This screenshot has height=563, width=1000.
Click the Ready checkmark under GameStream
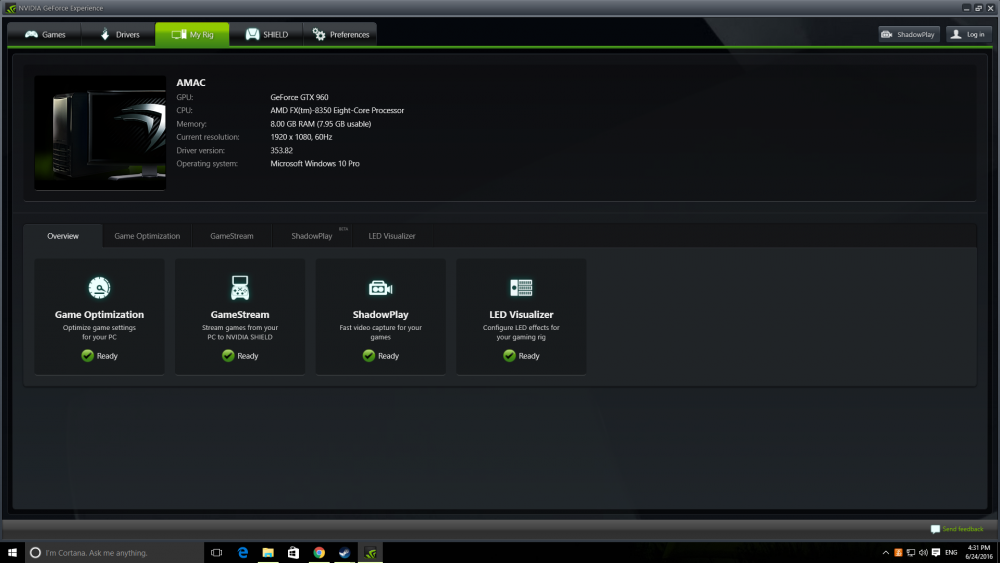[228, 356]
